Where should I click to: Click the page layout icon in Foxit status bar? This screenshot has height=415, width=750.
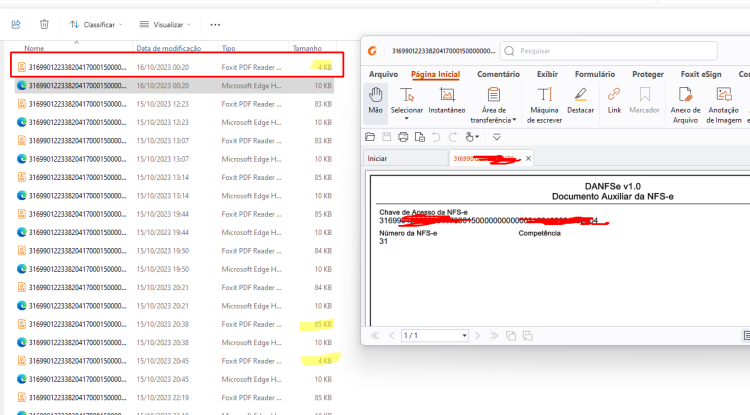[x=746, y=336]
